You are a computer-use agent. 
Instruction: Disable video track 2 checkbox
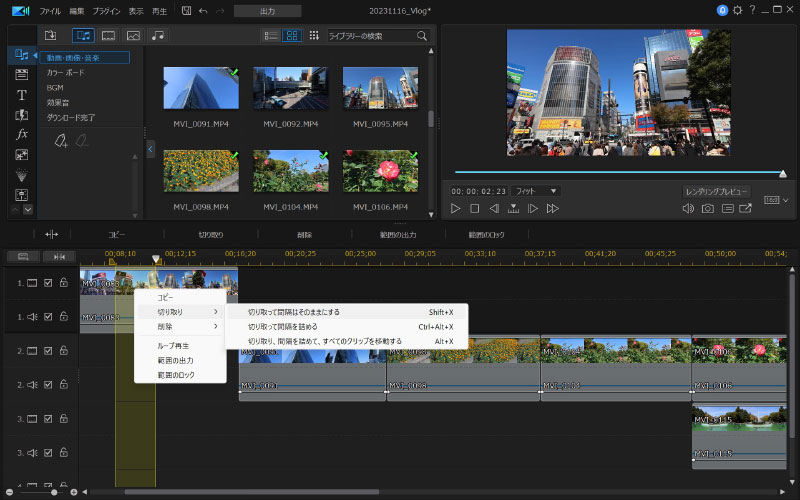pos(48,351)
